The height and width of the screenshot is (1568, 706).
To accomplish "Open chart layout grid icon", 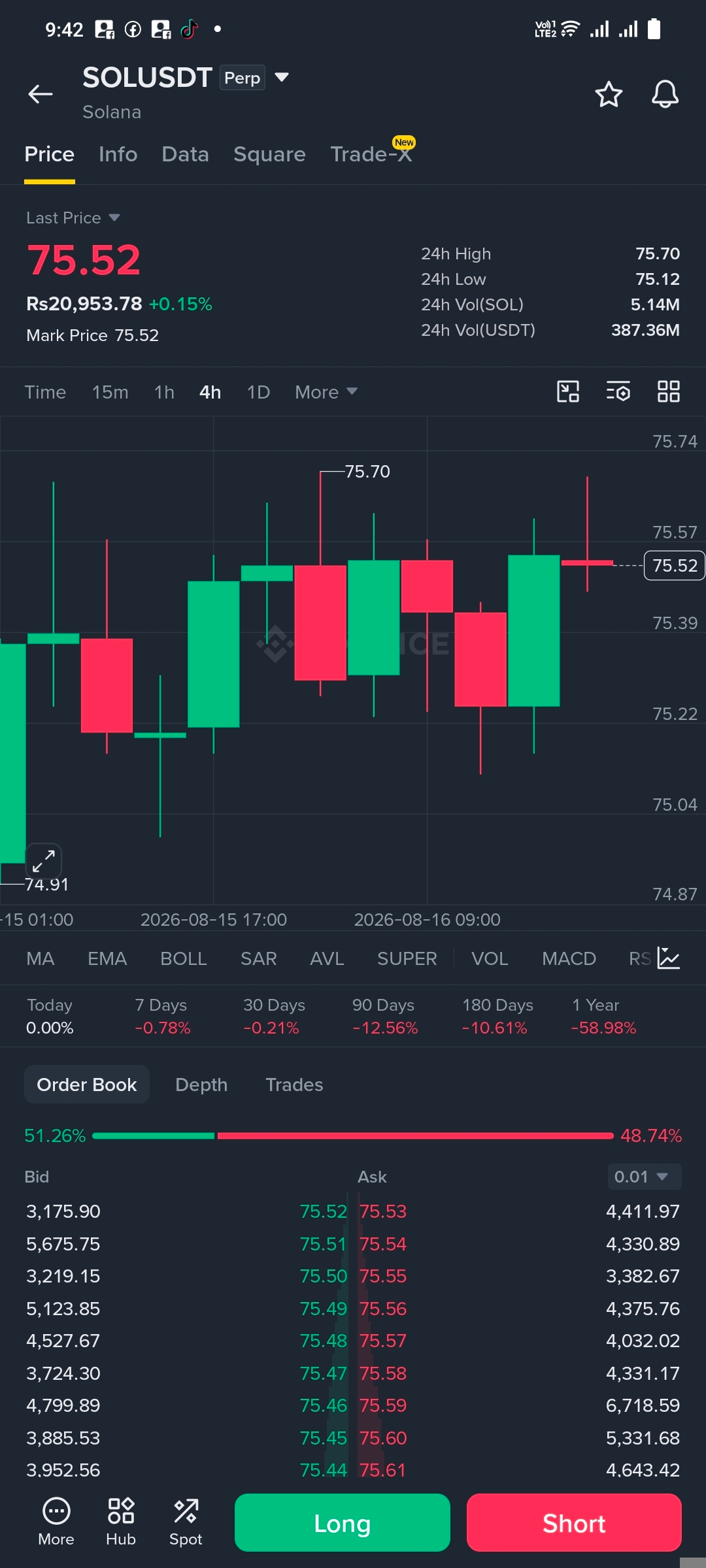I will pyautogui.click(x=669, y=391).
